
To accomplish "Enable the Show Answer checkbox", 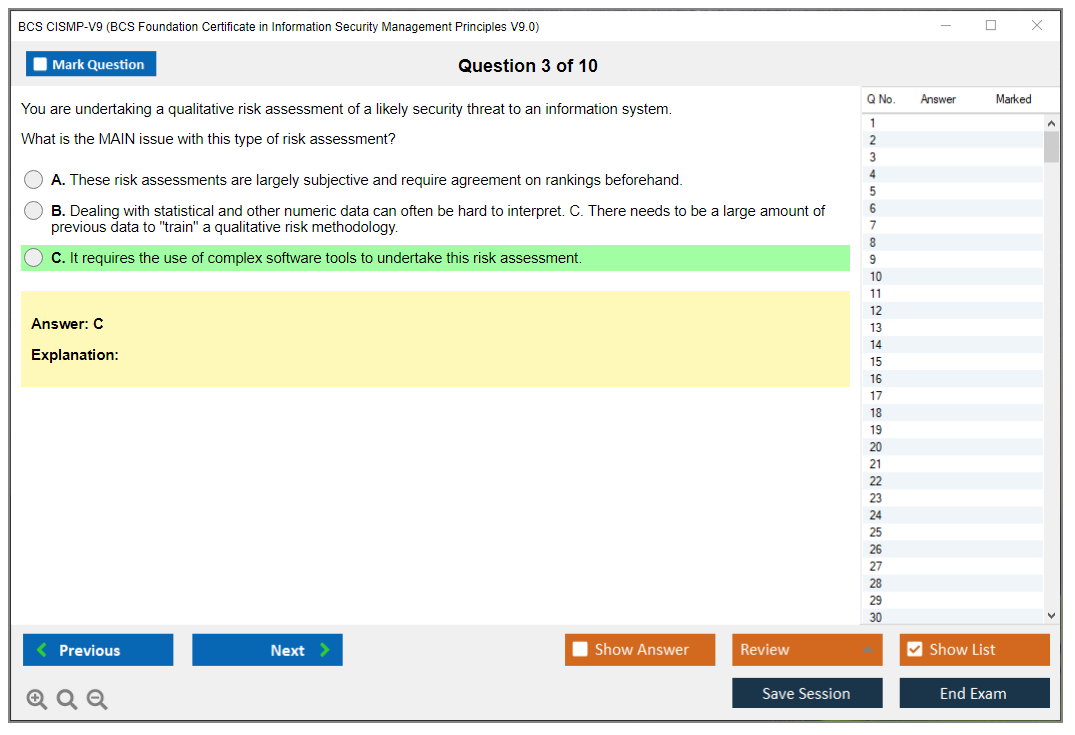I will click(x=580, y=650).
